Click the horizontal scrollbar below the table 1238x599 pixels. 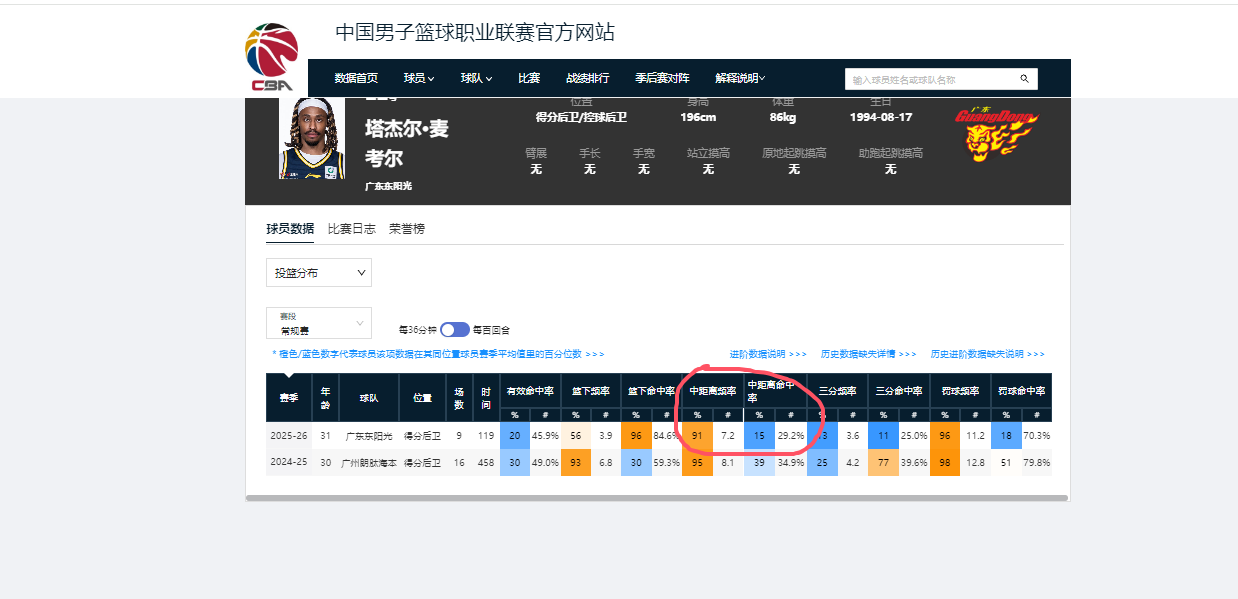click(x=656, y=497)
